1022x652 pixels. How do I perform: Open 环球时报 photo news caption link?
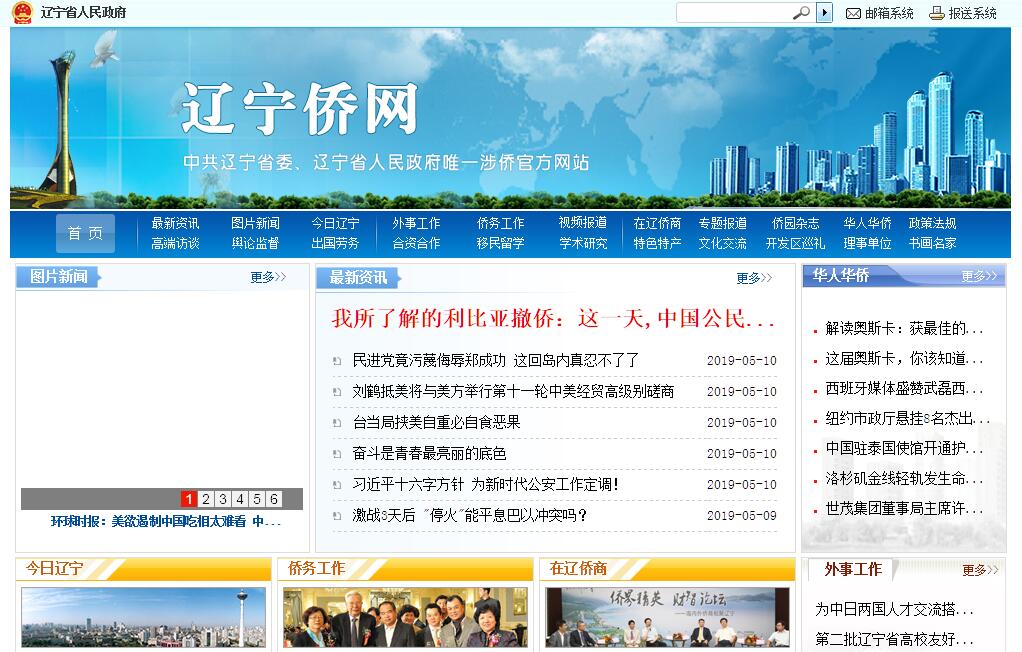tap(166, 521)
